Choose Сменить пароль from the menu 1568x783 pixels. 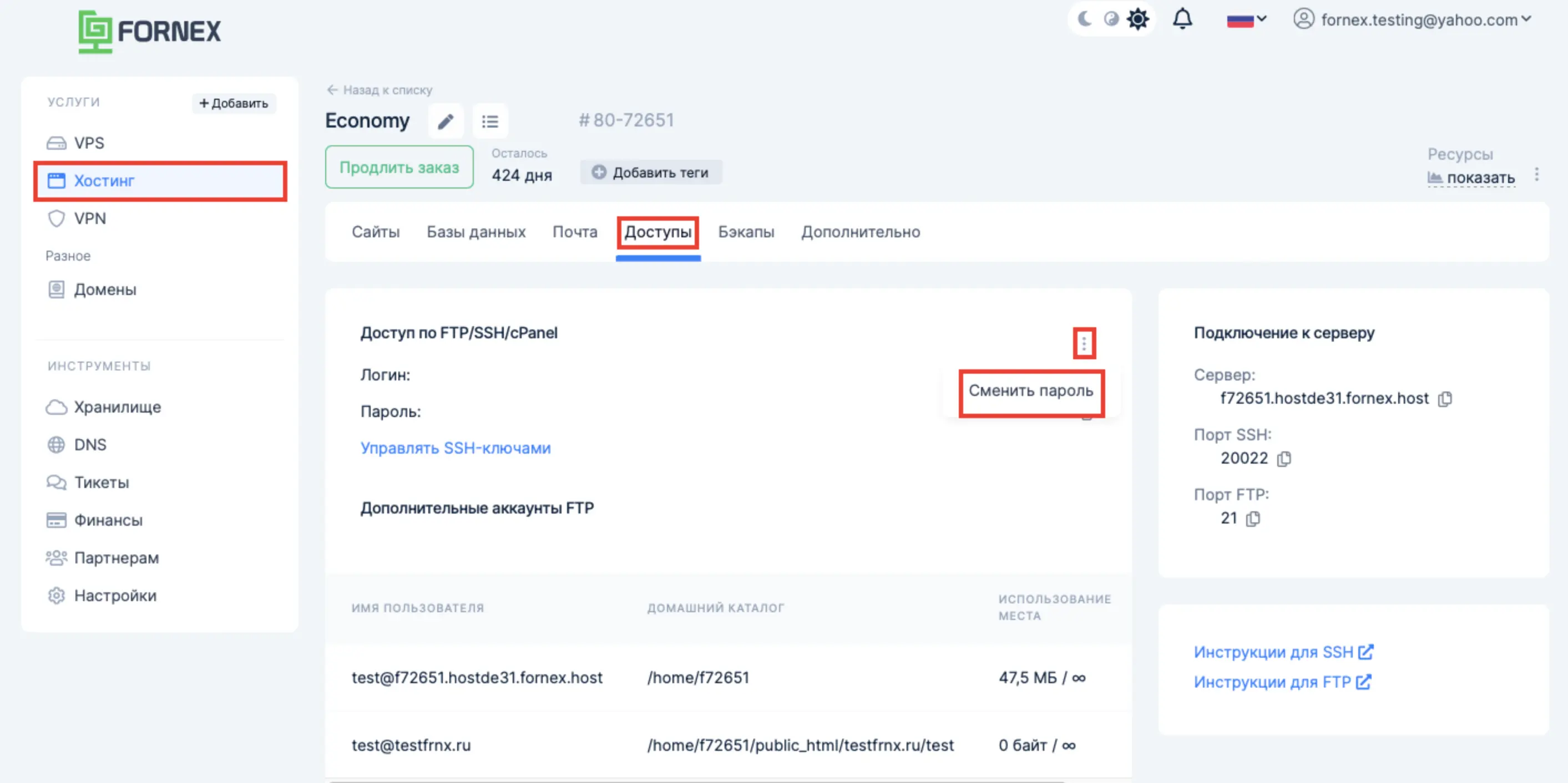coord(1031,391)
